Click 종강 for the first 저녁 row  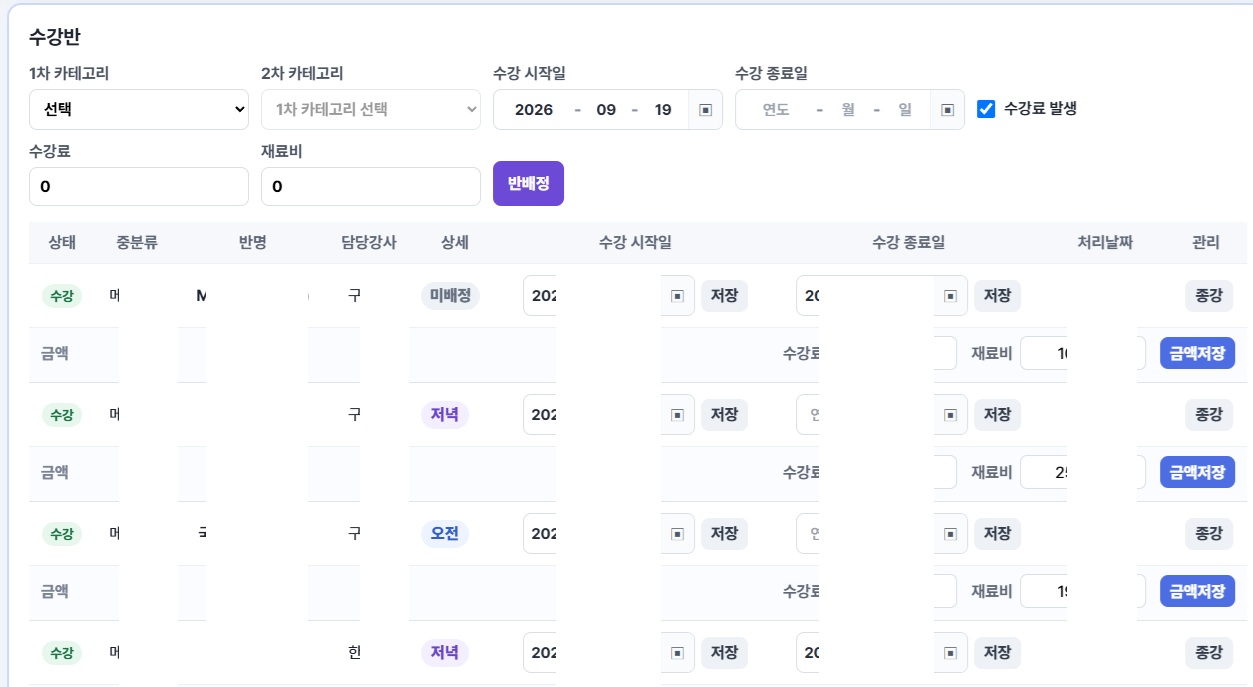coord(1208,415)
